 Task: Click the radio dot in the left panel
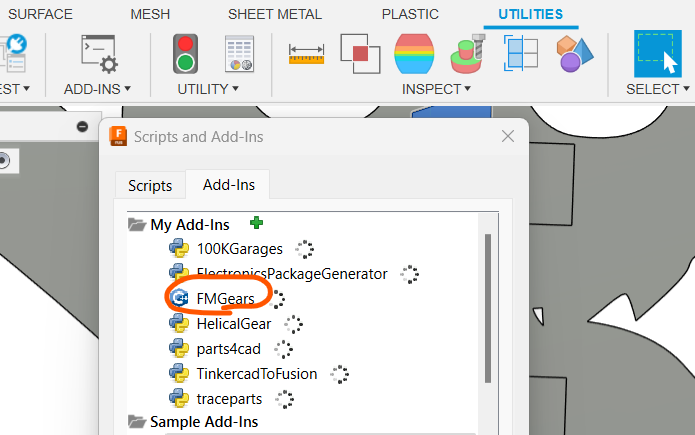click(4, 160)
